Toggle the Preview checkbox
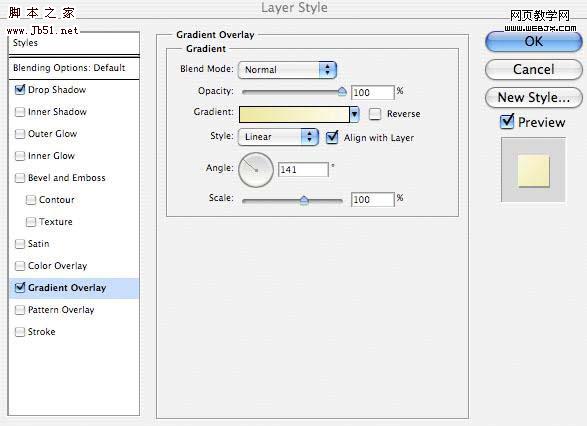 pyautogui.click(x=507, y=122)
